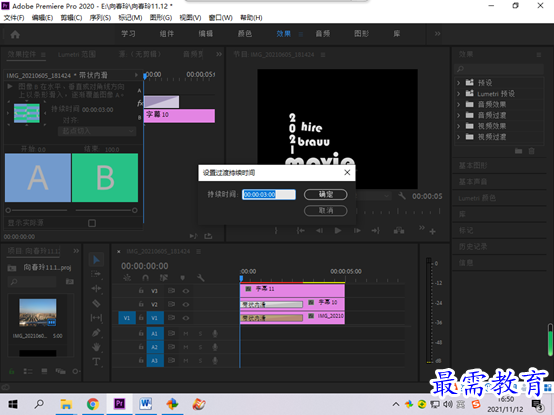Click new bin folder icon in Effects panel
Viewport: 554px width, 415px height.
click(518, 151)
